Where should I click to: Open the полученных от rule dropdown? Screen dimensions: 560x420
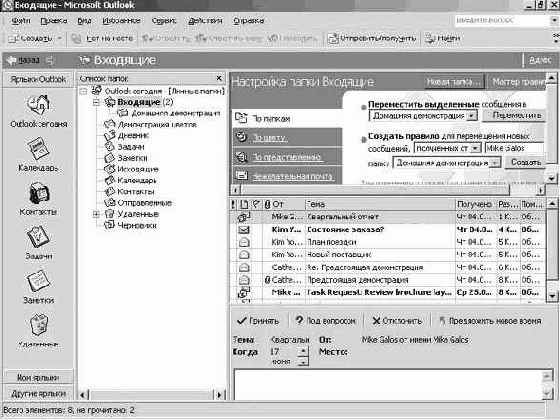coord(476,148)
